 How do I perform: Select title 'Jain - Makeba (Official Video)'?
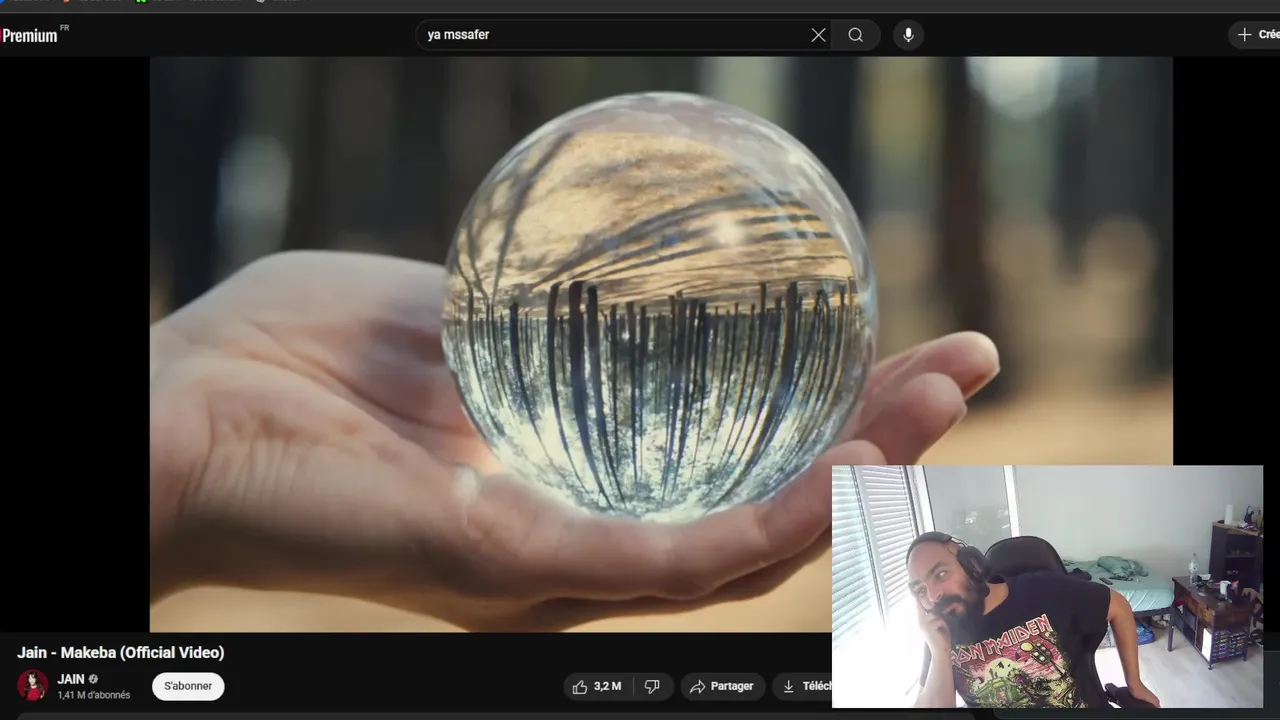(x=120, y=653)
